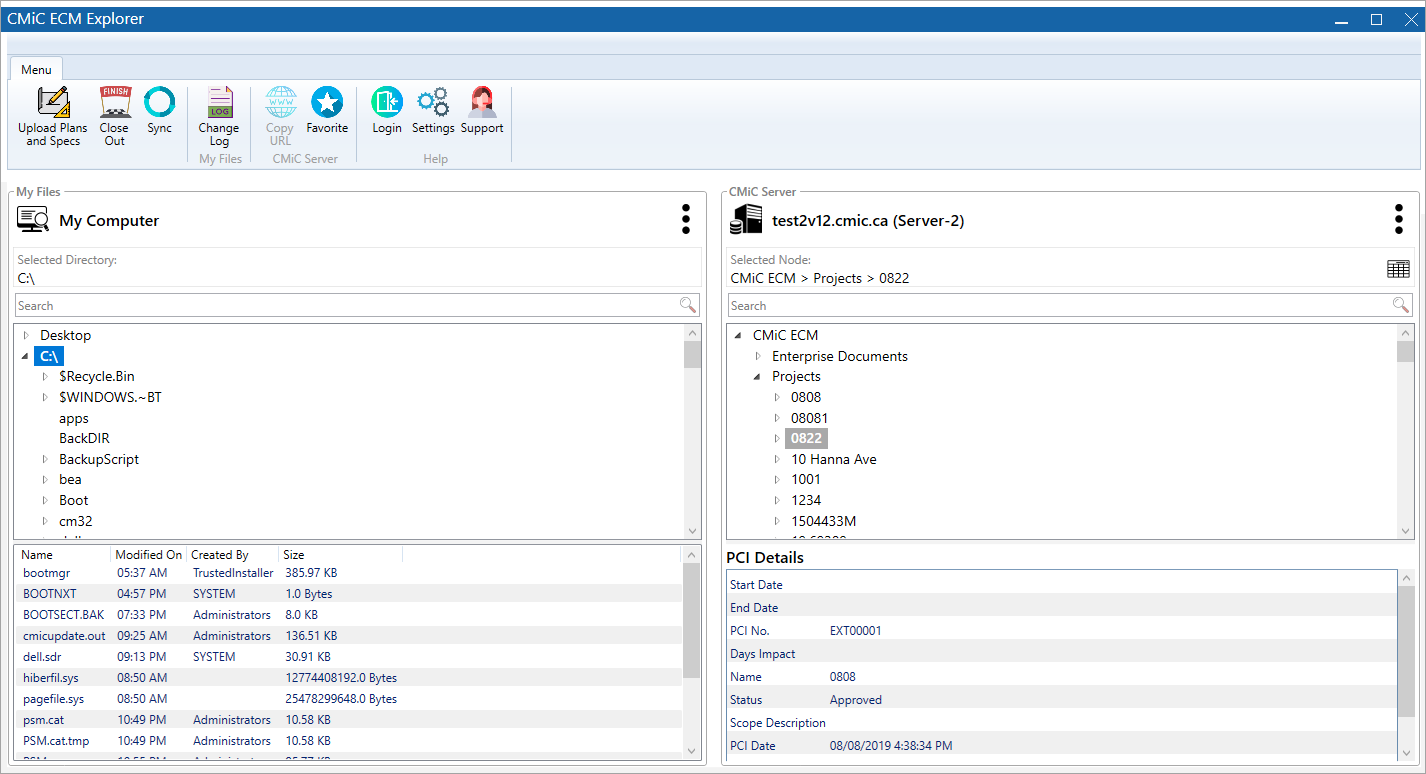Select the apps folder

74,418
